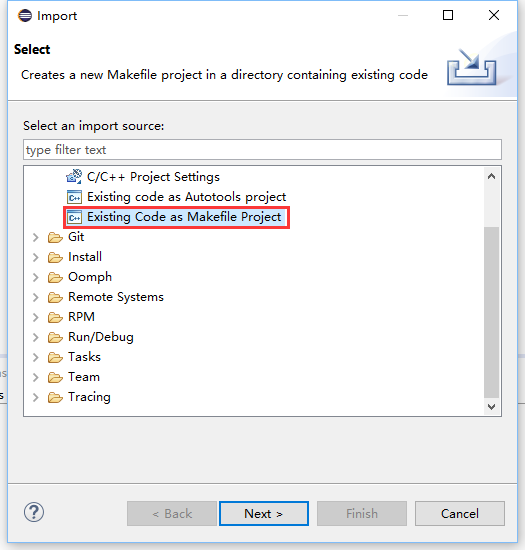Focus the type filter text field
Screen dimensions: 525x550
point(262,150)
